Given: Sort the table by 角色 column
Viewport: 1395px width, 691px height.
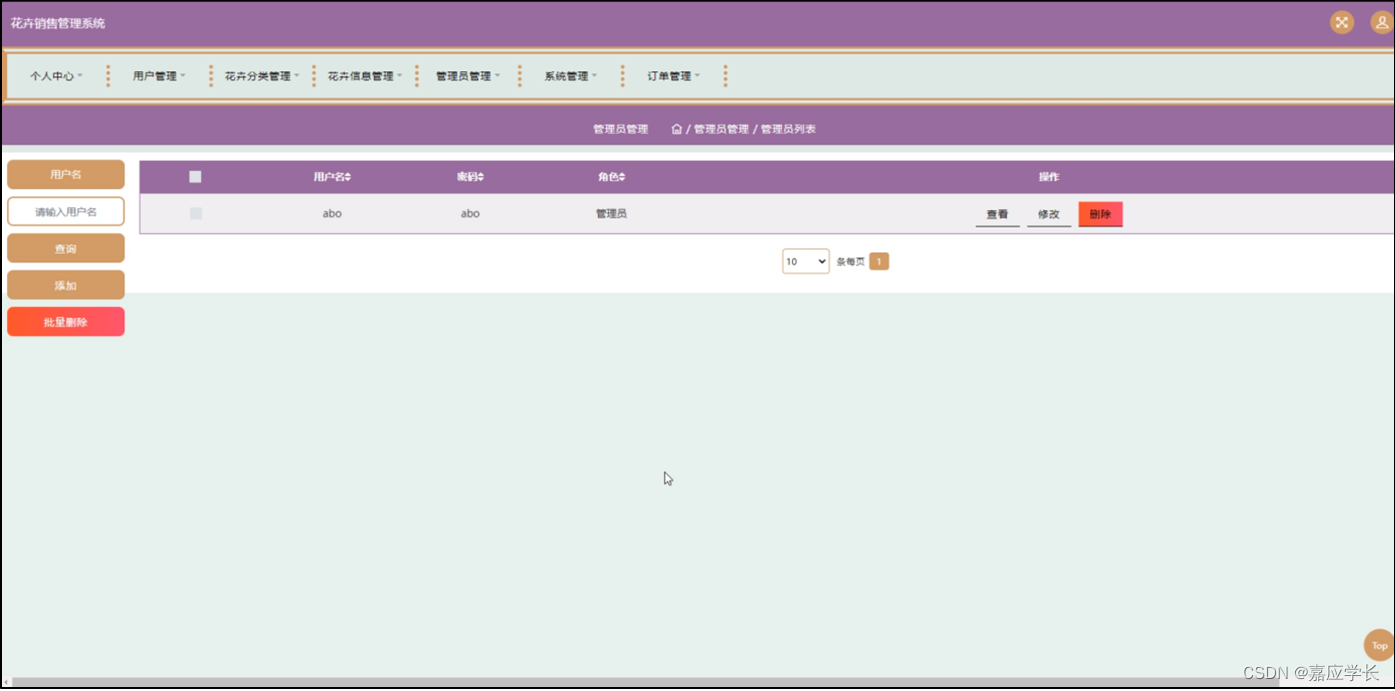Looking at the screenshot, I should click(611, 177).
